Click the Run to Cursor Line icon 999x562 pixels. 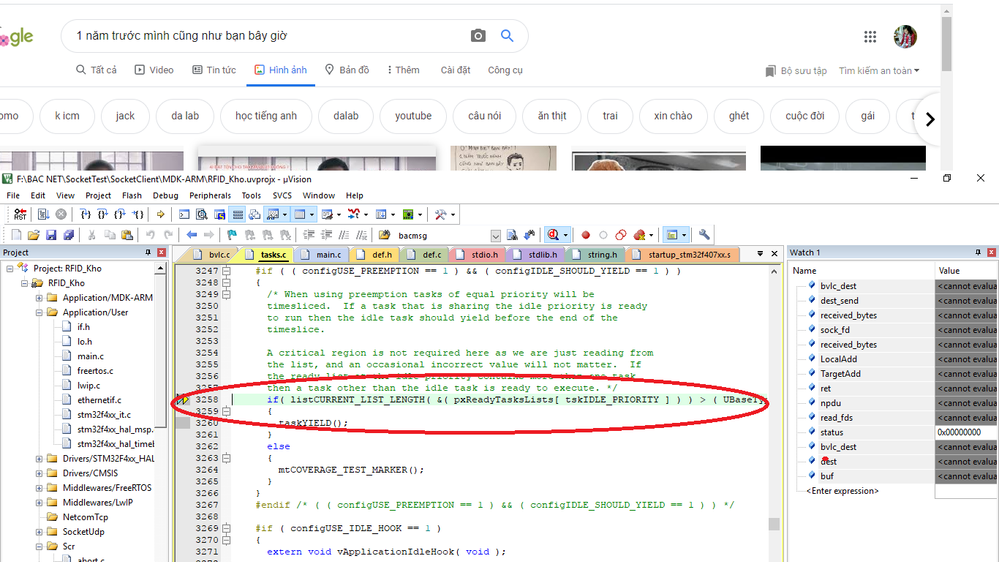(138, 214)
